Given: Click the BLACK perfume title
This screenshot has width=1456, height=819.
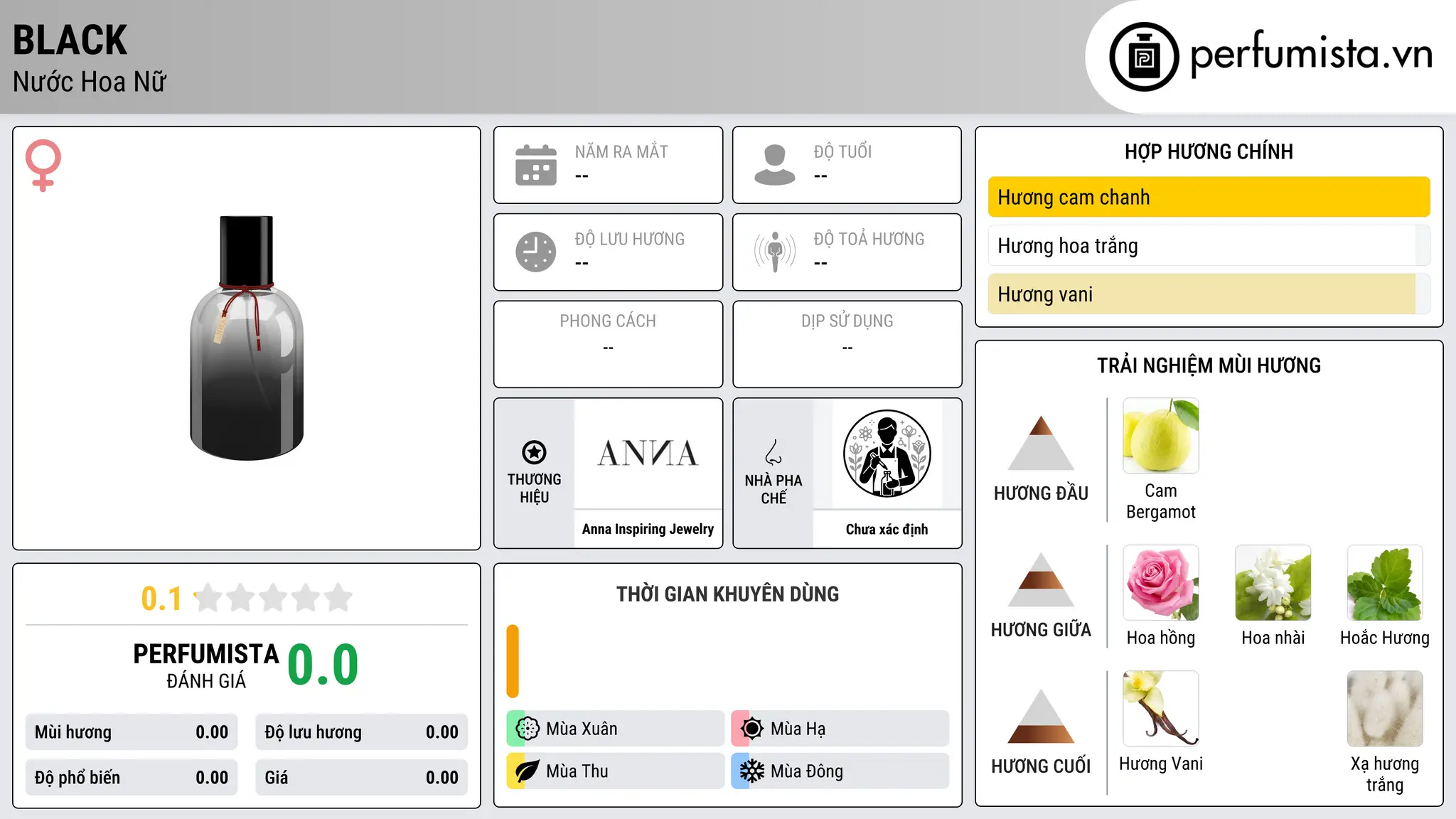Looking at the screenshot, I should [70, 40].
